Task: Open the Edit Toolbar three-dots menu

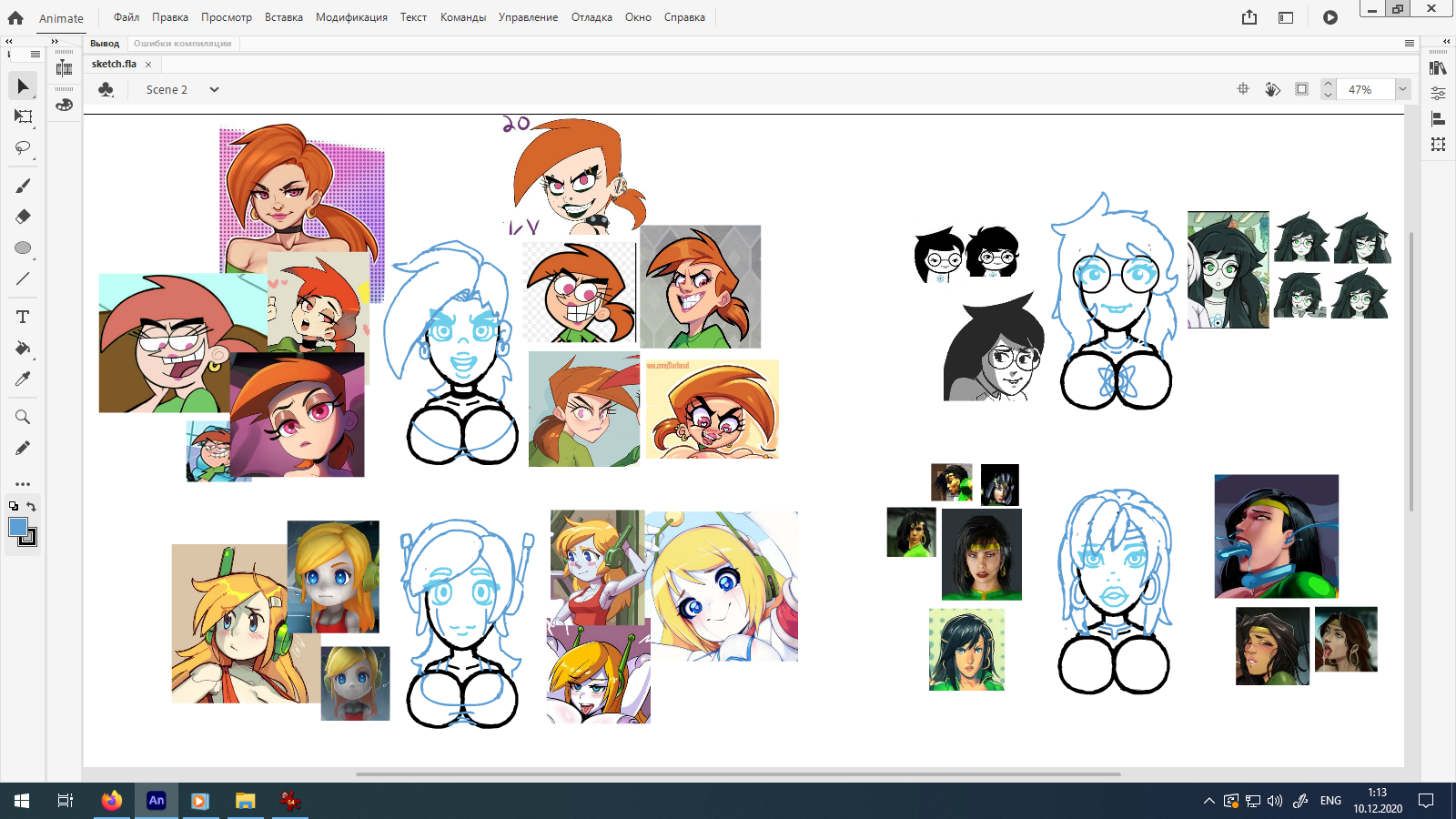Action: [x=23, y=484]
